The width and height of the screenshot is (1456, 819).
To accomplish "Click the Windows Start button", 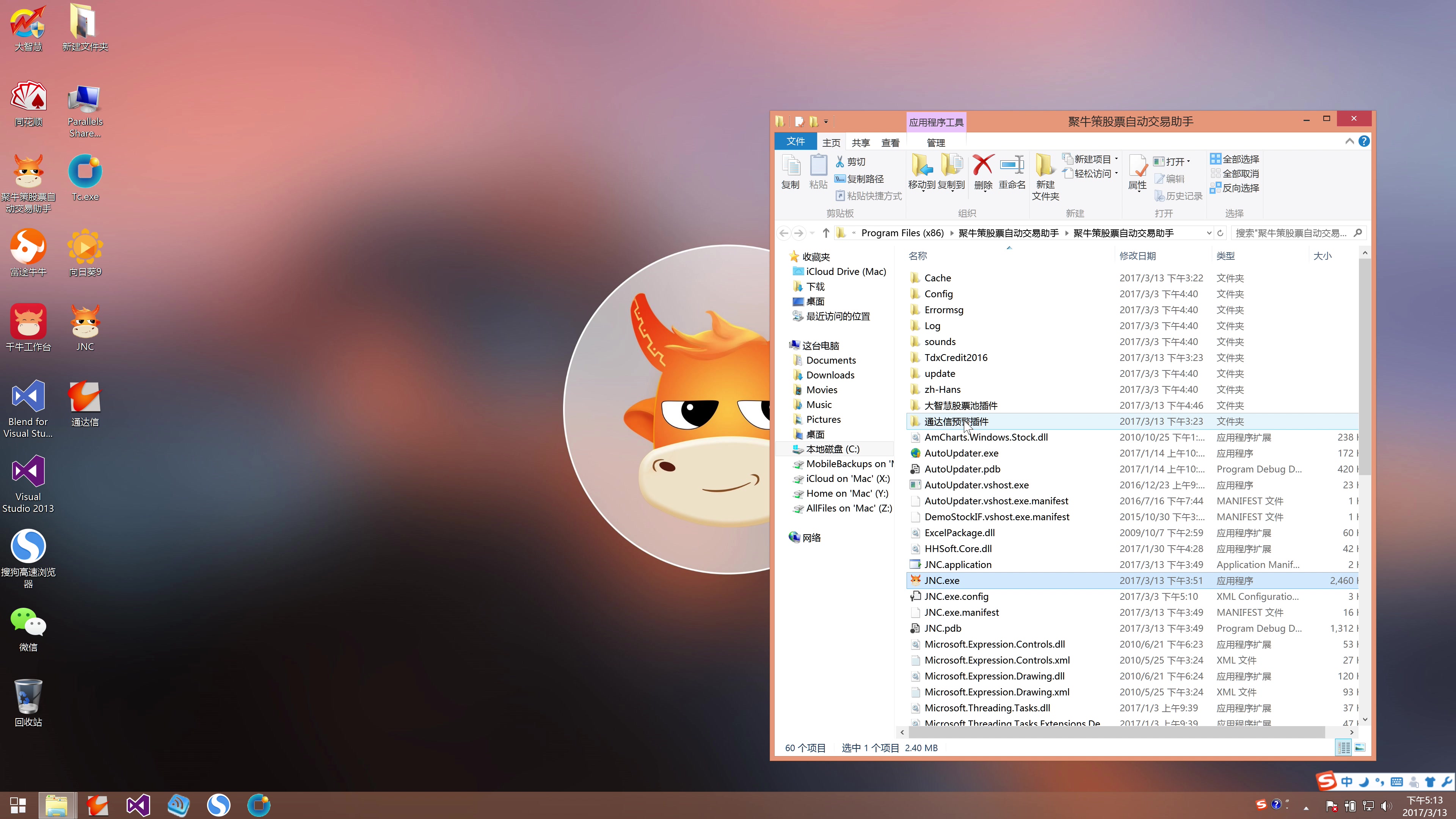I will (18, 805).
